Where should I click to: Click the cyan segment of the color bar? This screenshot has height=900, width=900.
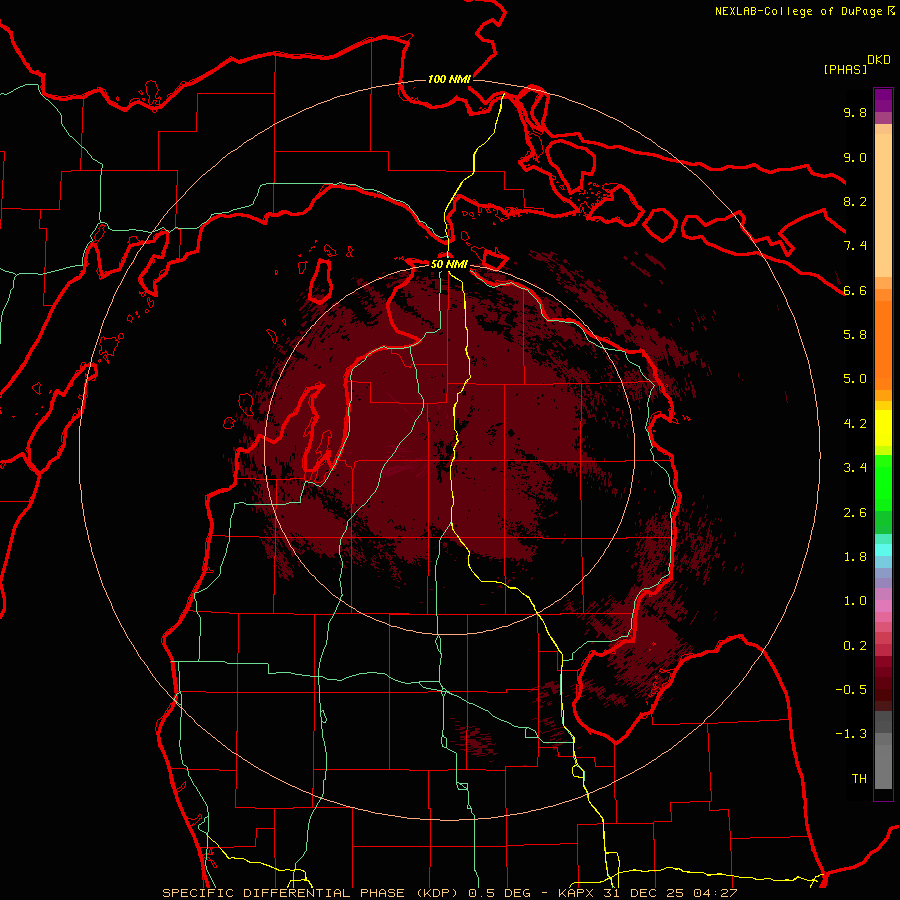point(883,550)
